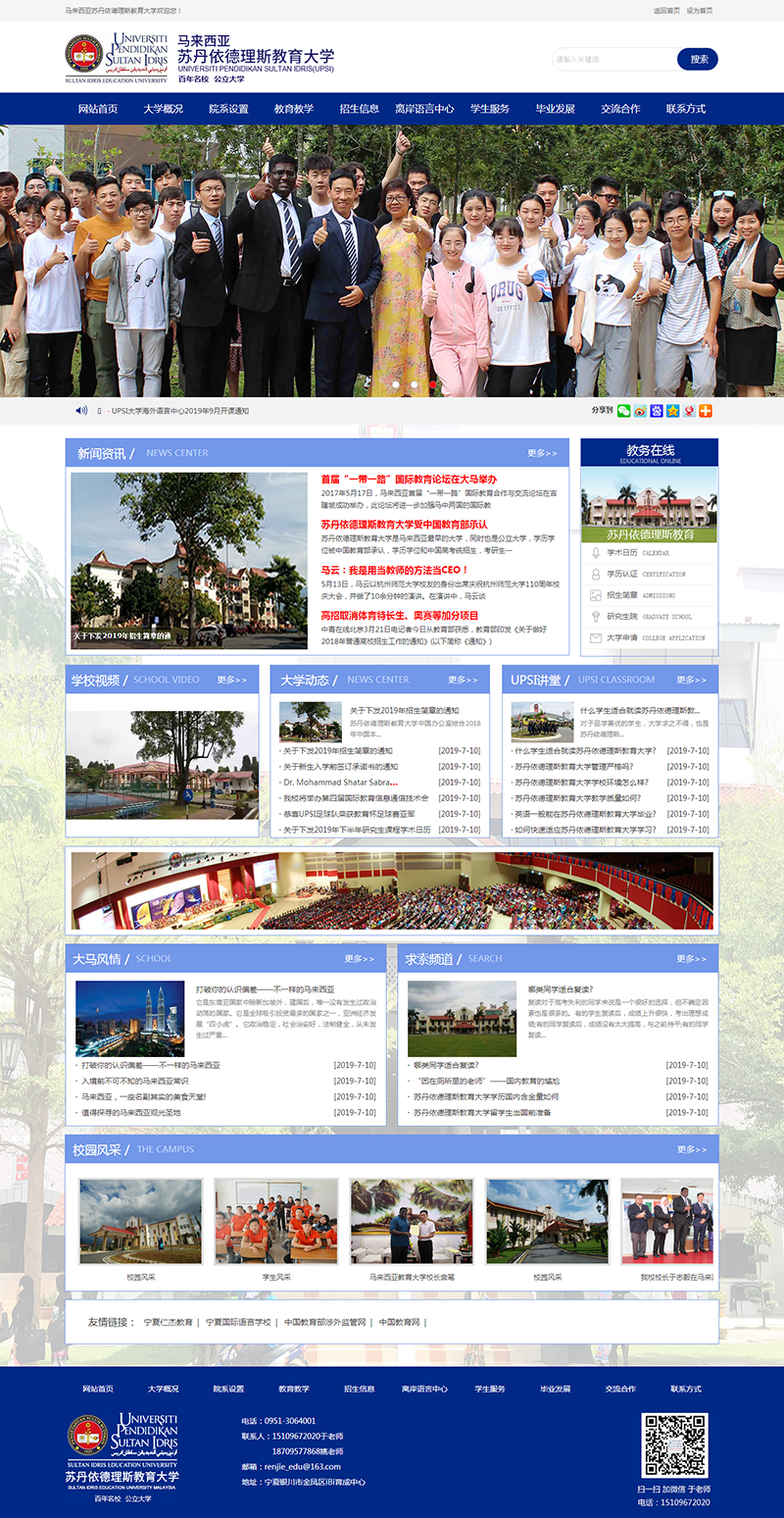Share page via the Sina Weibo icon
The height and width of the screenshot is (1518, 784).
(640, 411)
